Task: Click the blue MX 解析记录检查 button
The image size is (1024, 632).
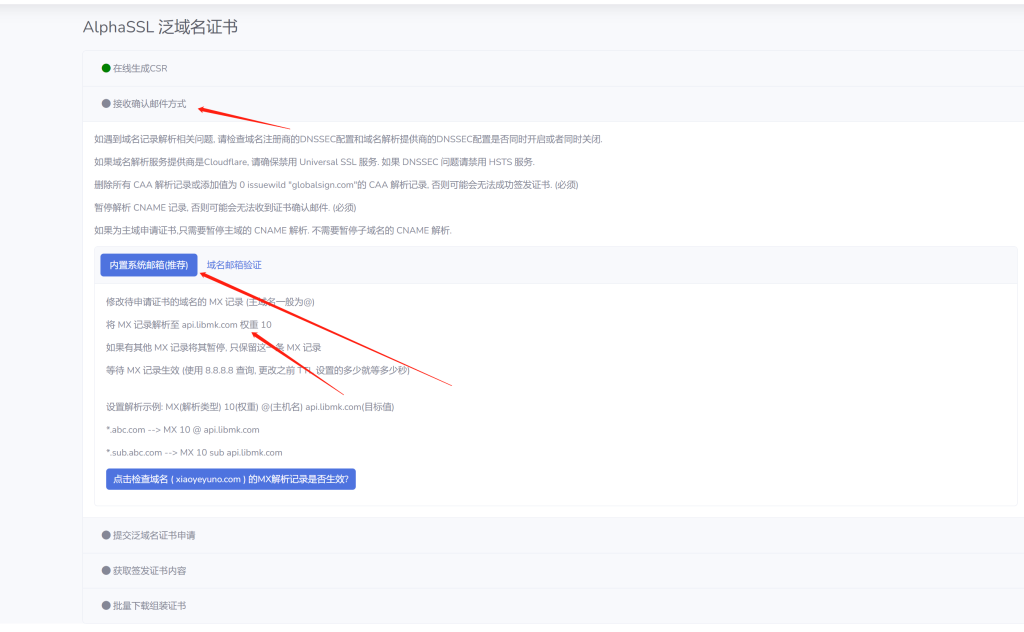Action: click(x=231, y=479)
